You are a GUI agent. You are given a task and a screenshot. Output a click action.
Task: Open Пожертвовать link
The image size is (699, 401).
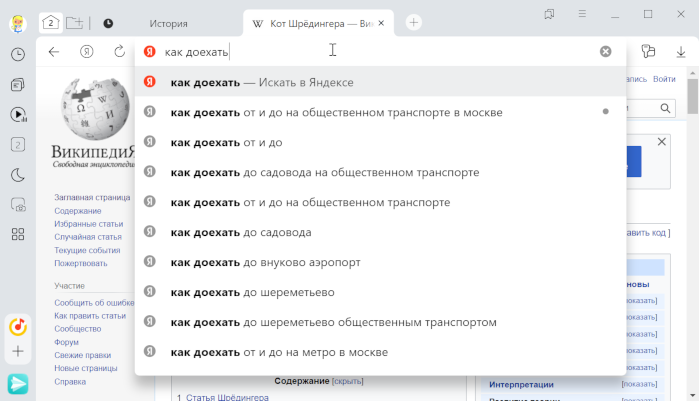point(81,263)
